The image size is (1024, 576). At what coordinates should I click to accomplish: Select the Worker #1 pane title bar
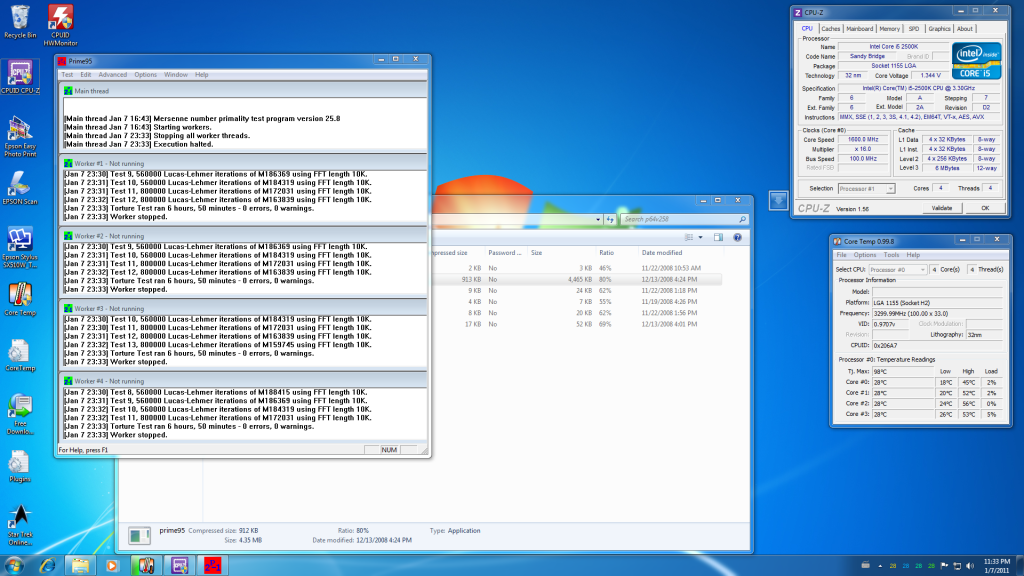click(244, 163)
